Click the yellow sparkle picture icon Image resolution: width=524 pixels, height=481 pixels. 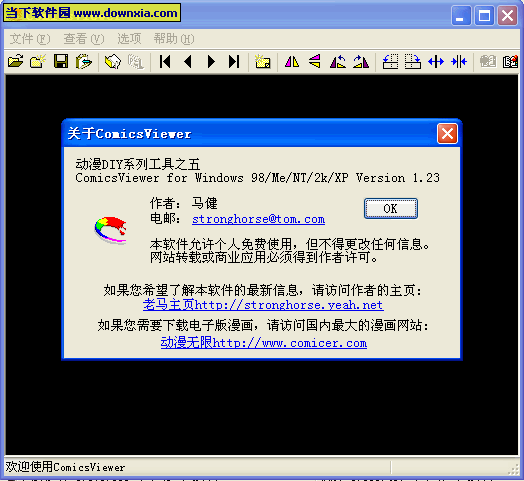click(263, 62)
